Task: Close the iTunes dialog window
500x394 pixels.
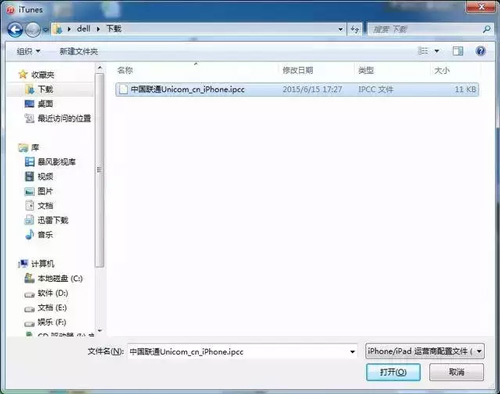Action: tap(481, 6)
